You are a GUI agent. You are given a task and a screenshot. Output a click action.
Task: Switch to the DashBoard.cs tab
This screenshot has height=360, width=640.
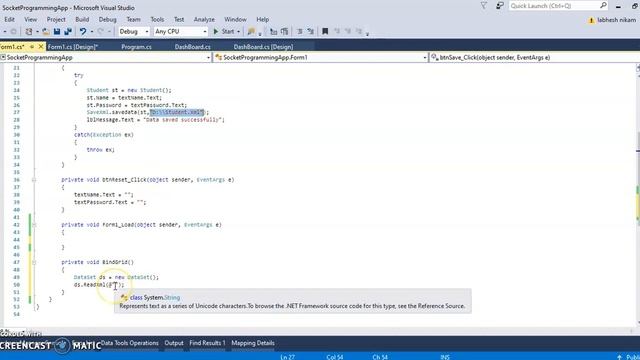(x=193, y=47)
